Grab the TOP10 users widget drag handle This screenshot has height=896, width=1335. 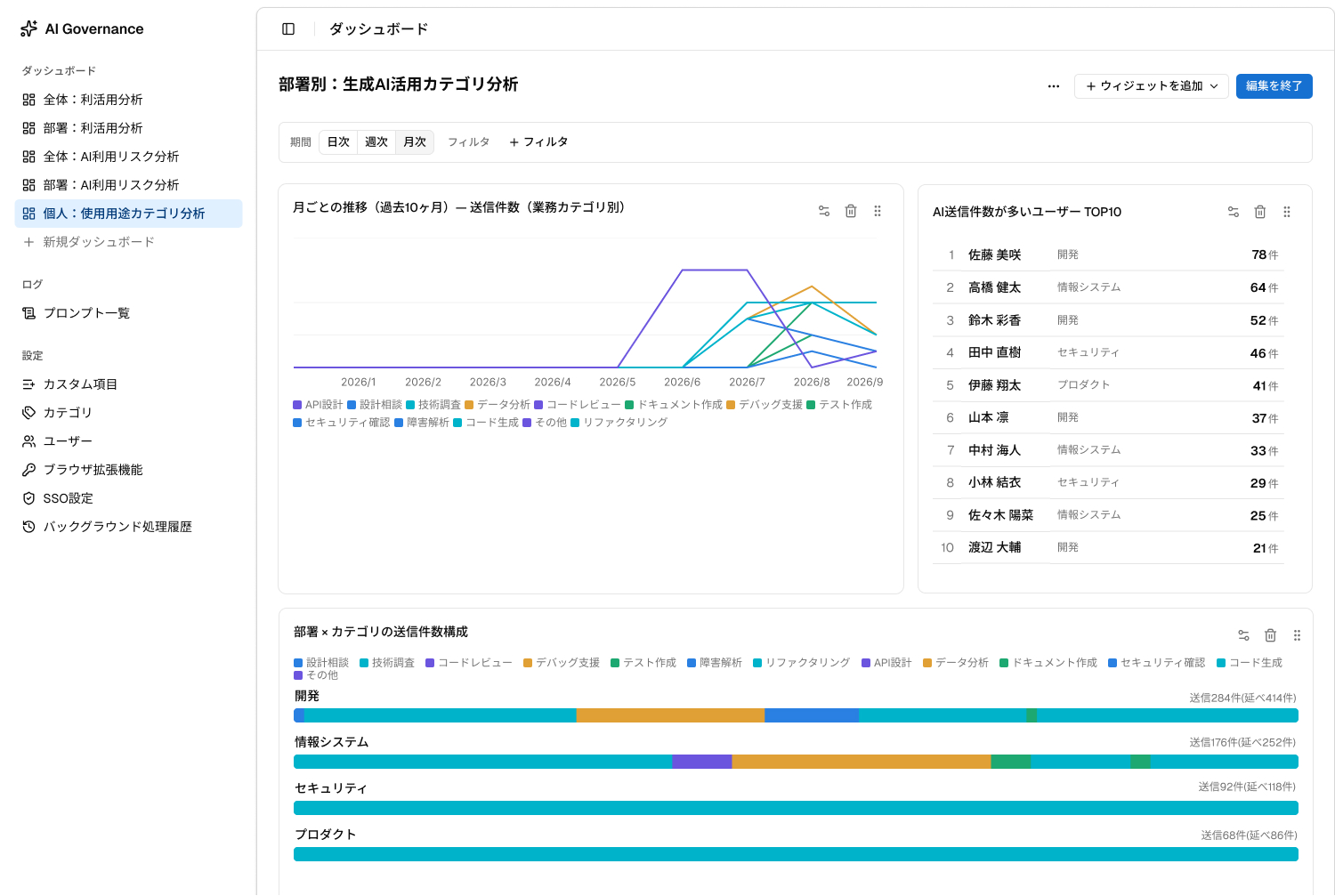tap(1287, 212)
